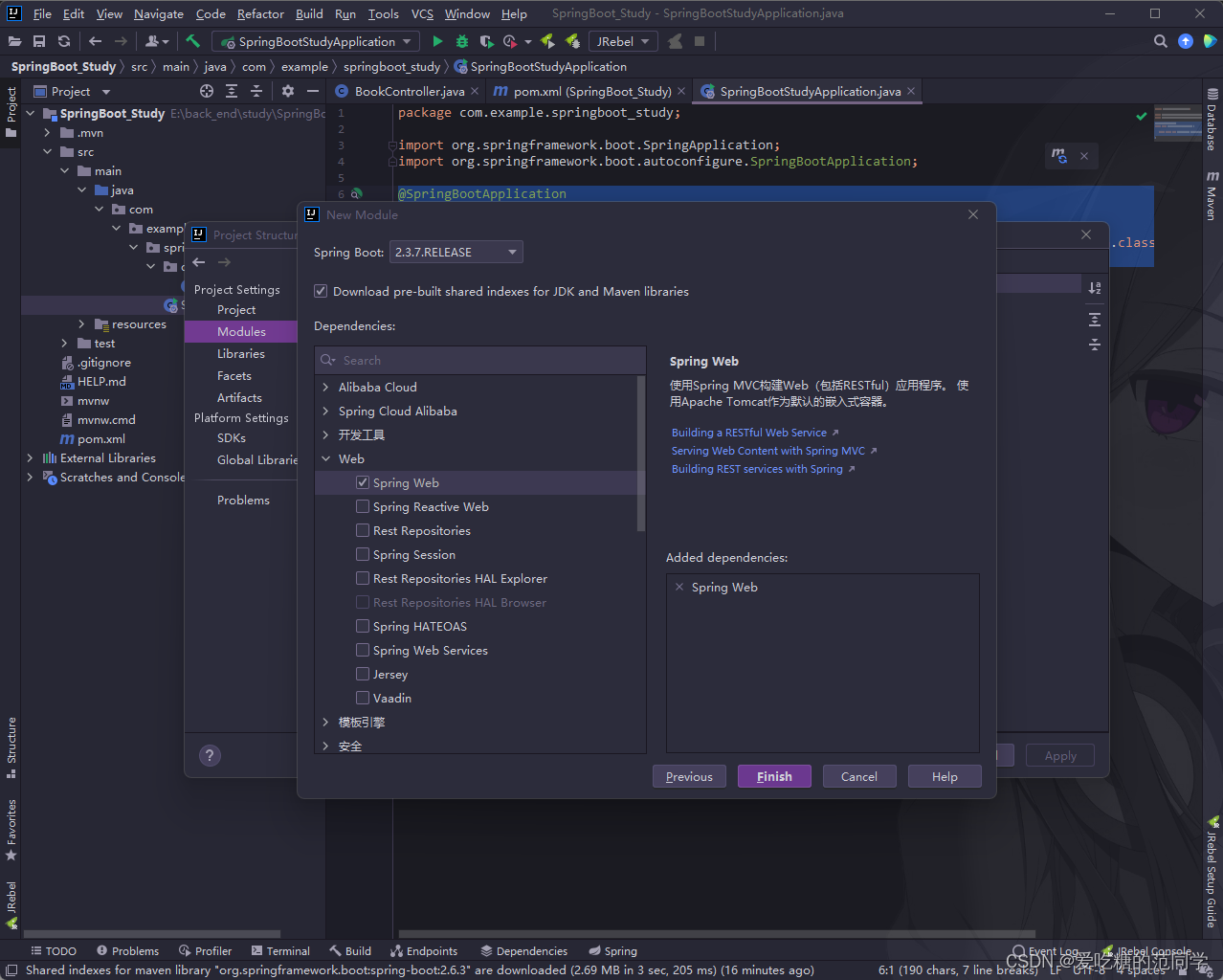The height and width of the screenshot is (980, 1223).
Task: Start debugging with the bug icon
Action: [462, 41]
